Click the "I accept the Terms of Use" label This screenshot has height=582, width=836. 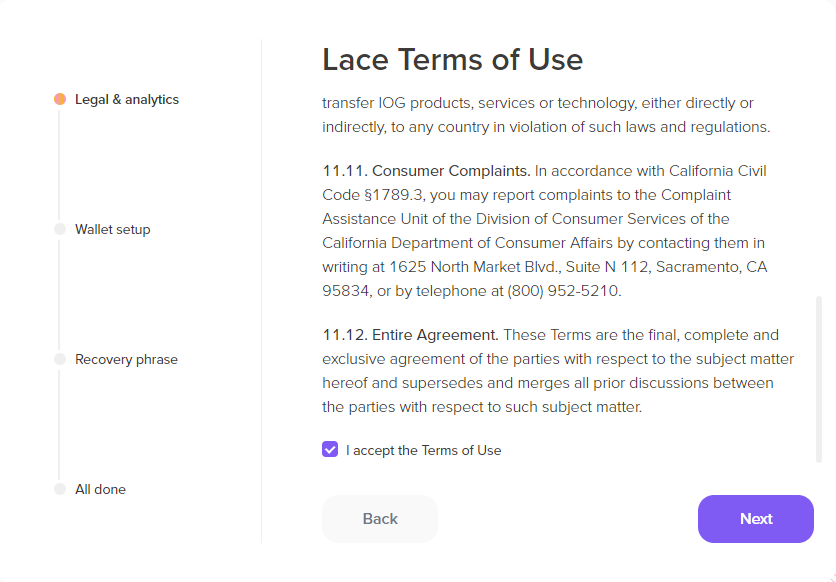pyautogui.click(x=423, y=450)
